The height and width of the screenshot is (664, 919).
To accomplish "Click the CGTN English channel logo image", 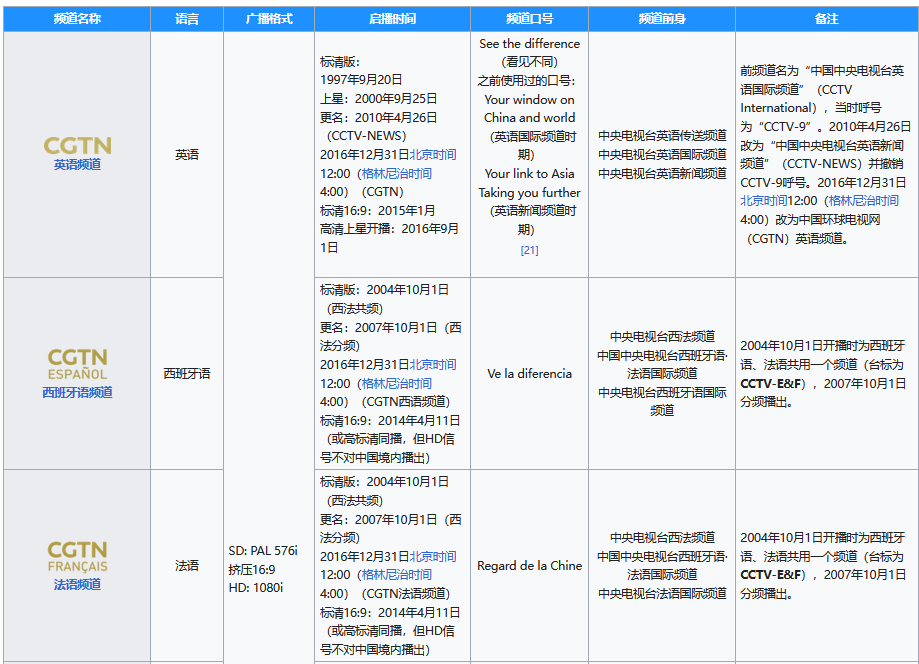I will click(77, 145).
